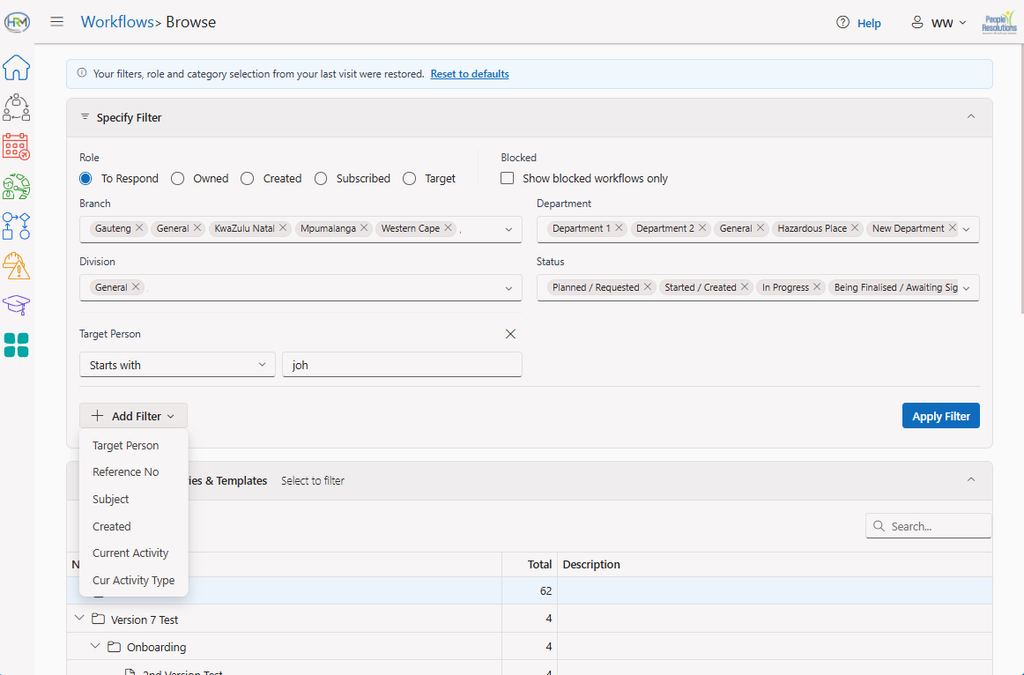Click the Reset to defaults link
Screen dimensions: 1024x675
coord(470,74)
